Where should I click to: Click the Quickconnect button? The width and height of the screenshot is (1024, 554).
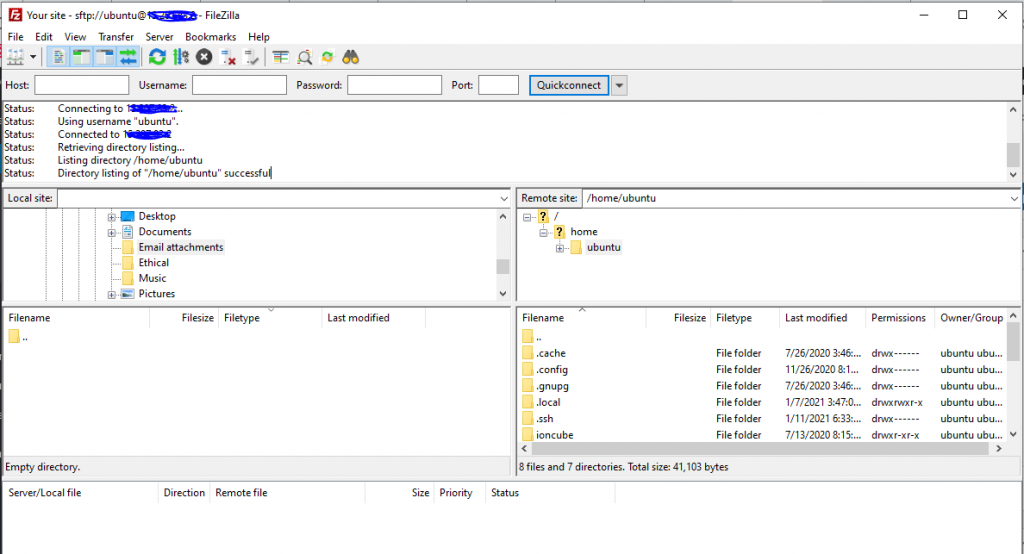click(x=569, y=85)
